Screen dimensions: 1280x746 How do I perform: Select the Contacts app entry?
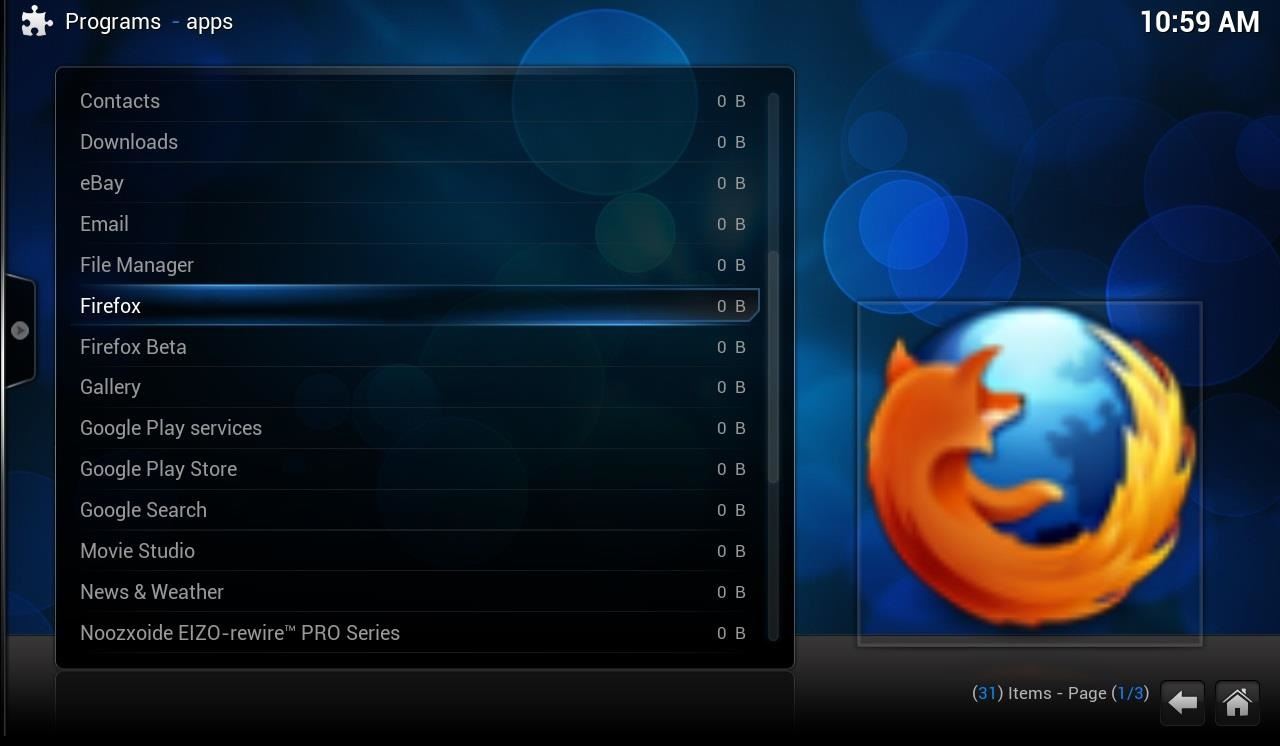click(414, 101)
